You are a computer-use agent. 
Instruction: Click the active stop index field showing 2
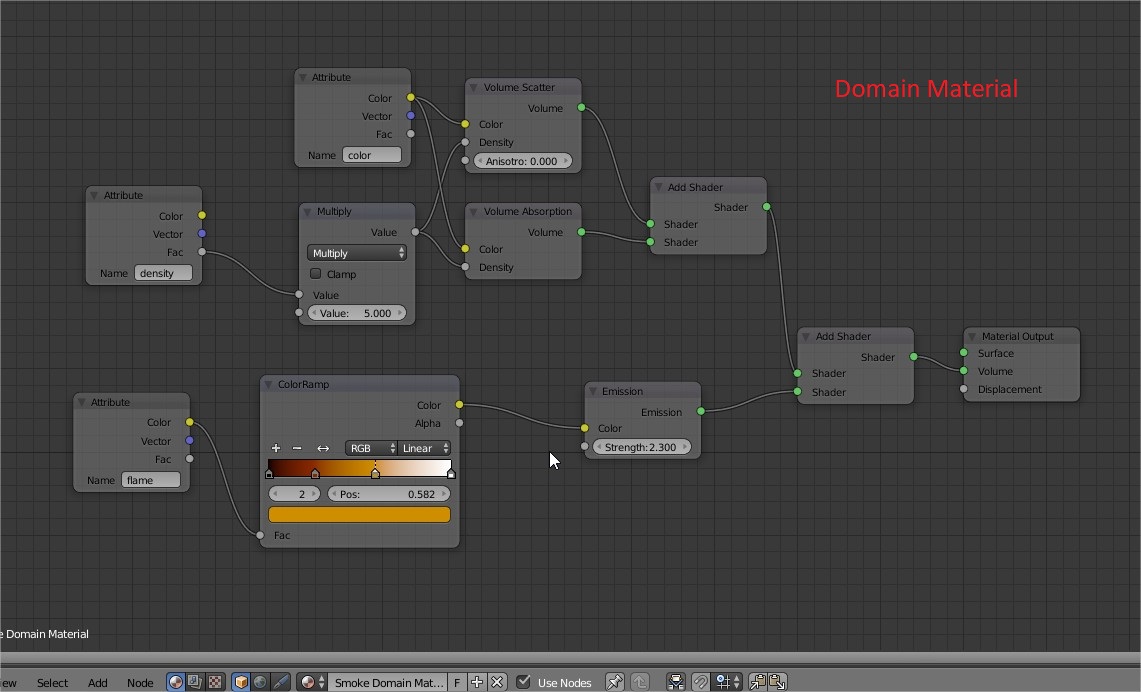pyautogui.click(x=295, y=494)
